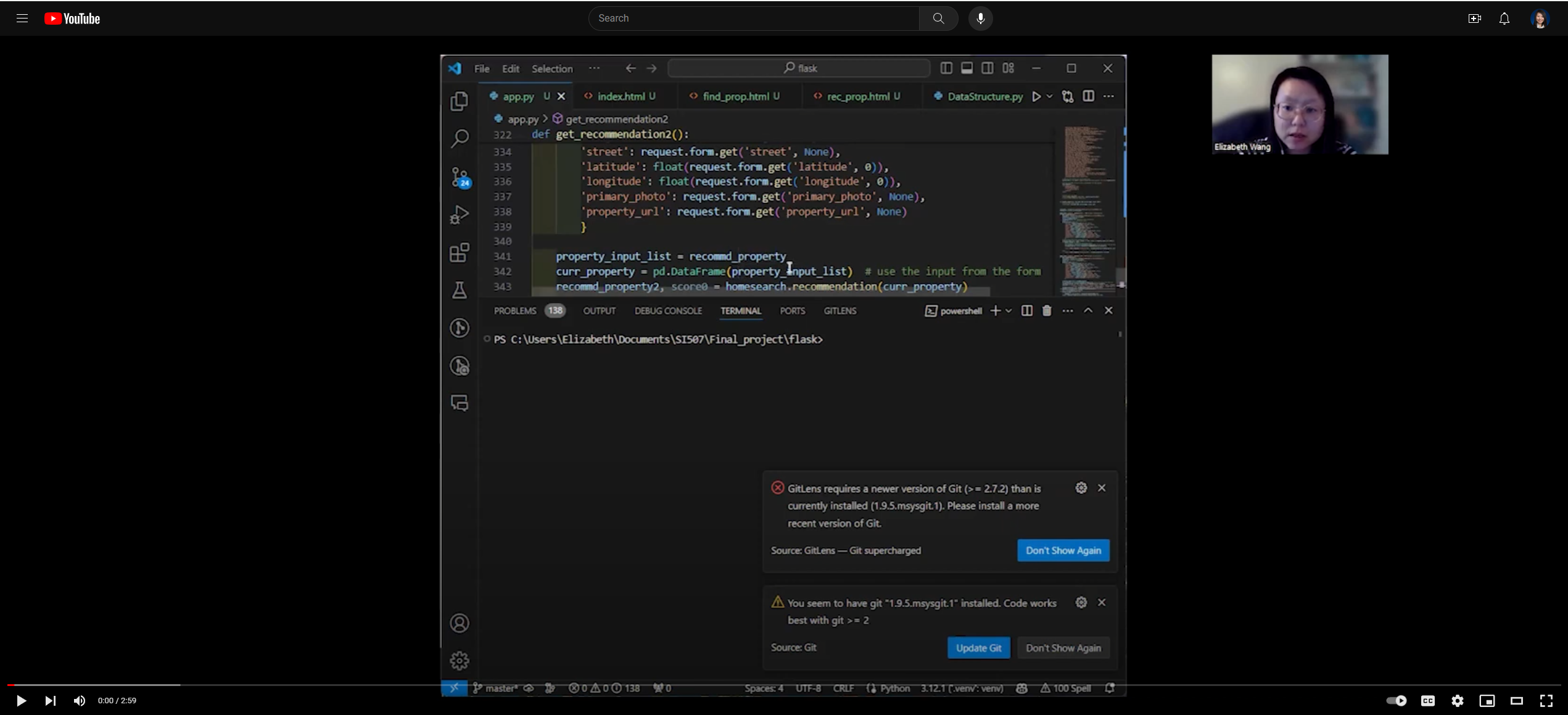Open the Search view in the sidebar

coord(460,138)
